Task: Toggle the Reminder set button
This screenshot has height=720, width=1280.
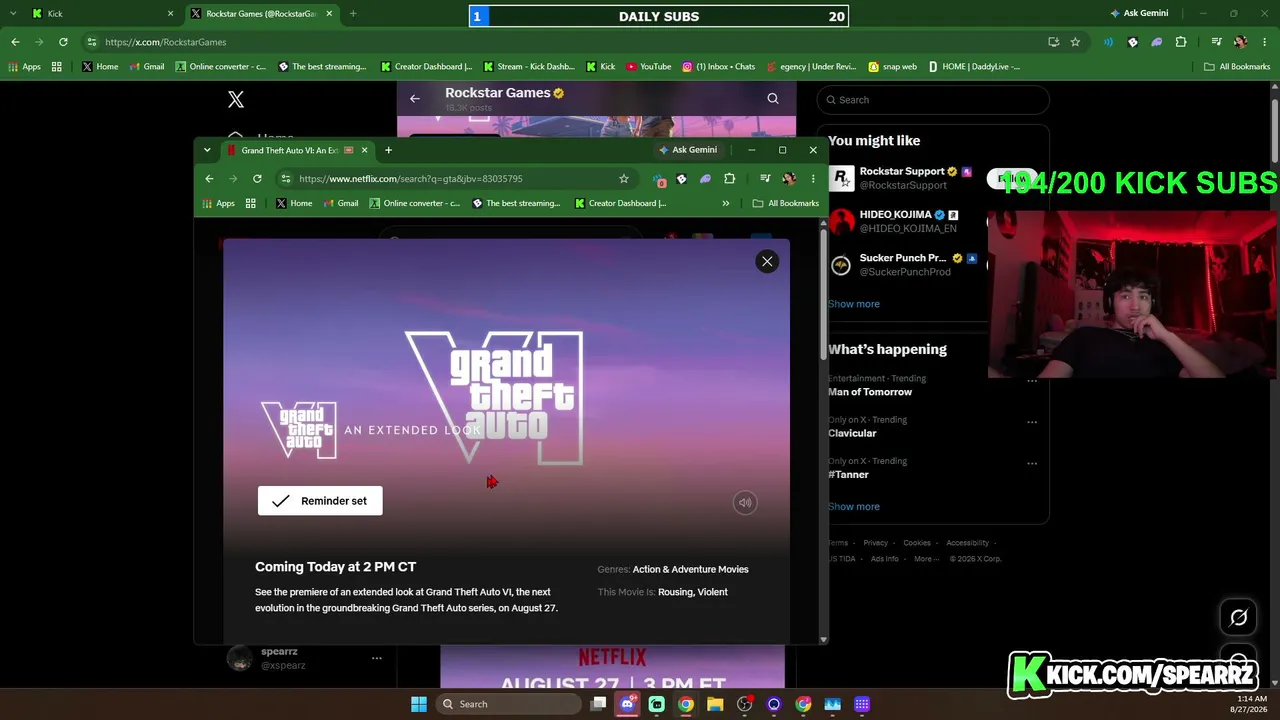Action: [x=320, y=501]
